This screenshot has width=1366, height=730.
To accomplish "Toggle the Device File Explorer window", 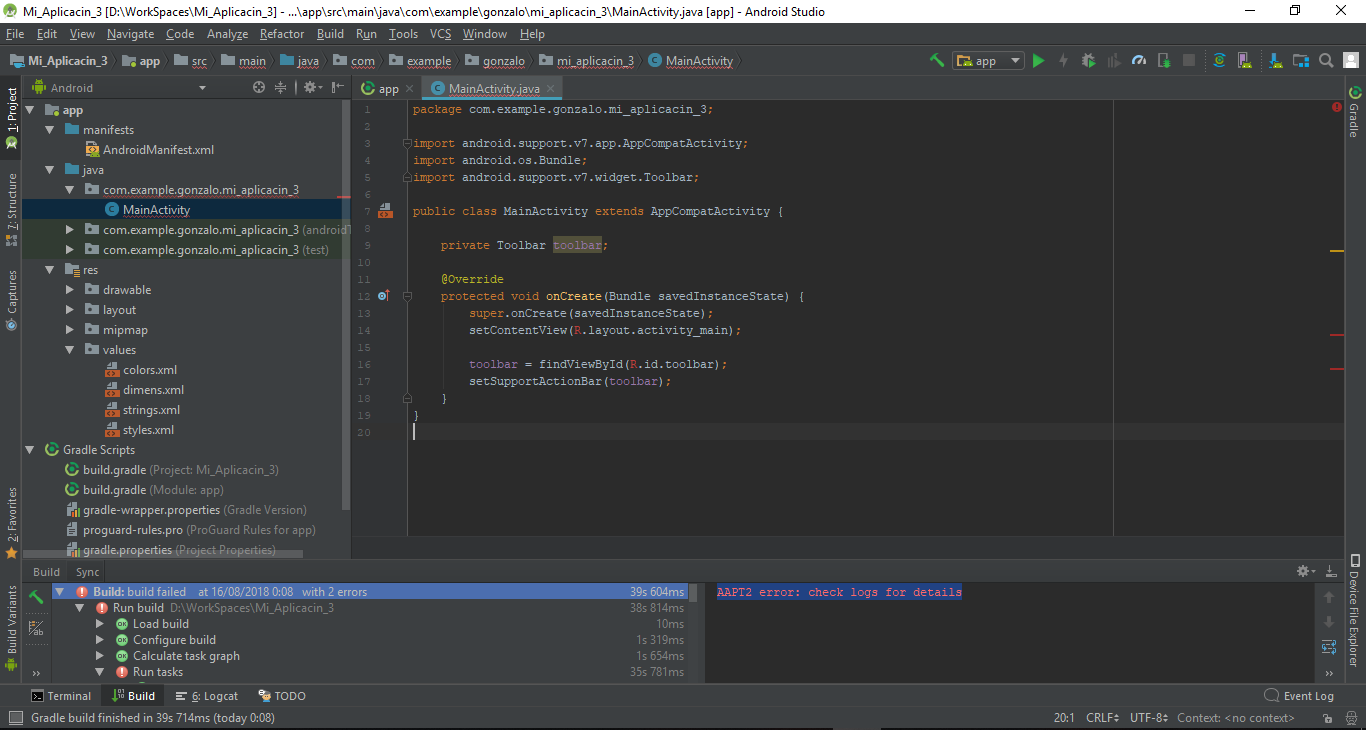I will [1355, 609].
